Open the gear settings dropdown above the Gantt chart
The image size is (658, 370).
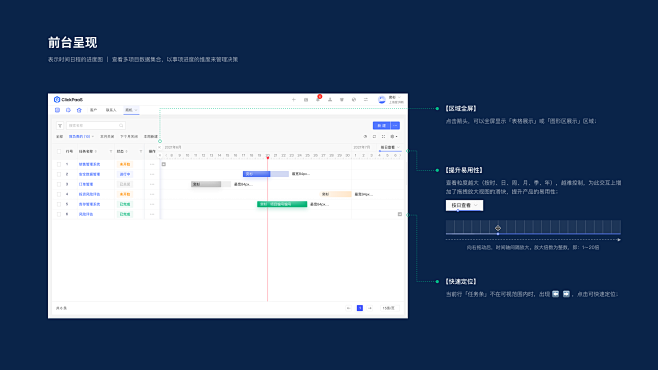click(394, 136)
